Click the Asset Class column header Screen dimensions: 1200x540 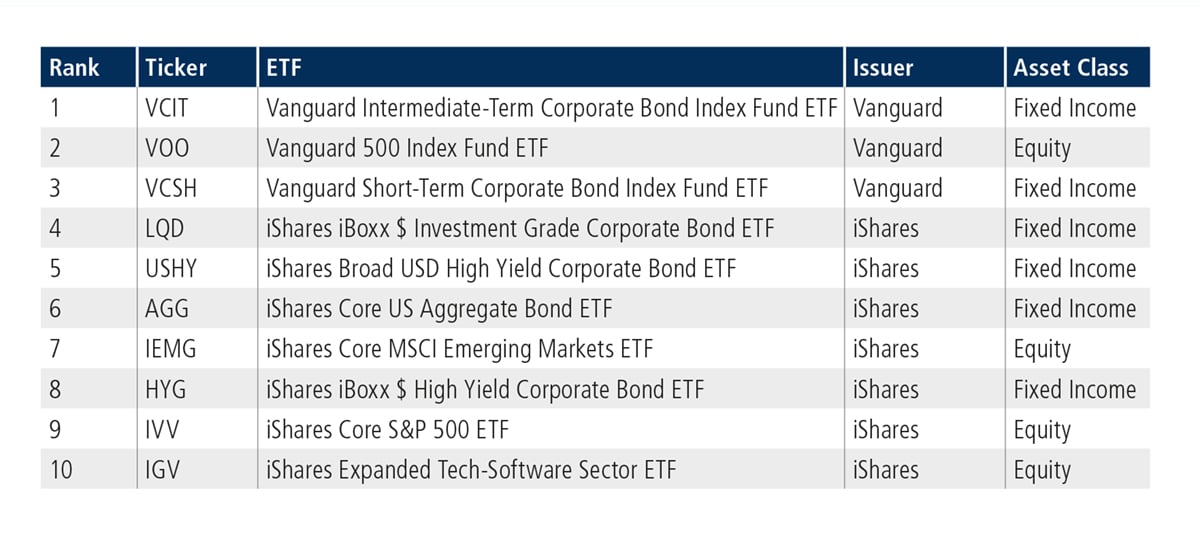coord(1071,68)
